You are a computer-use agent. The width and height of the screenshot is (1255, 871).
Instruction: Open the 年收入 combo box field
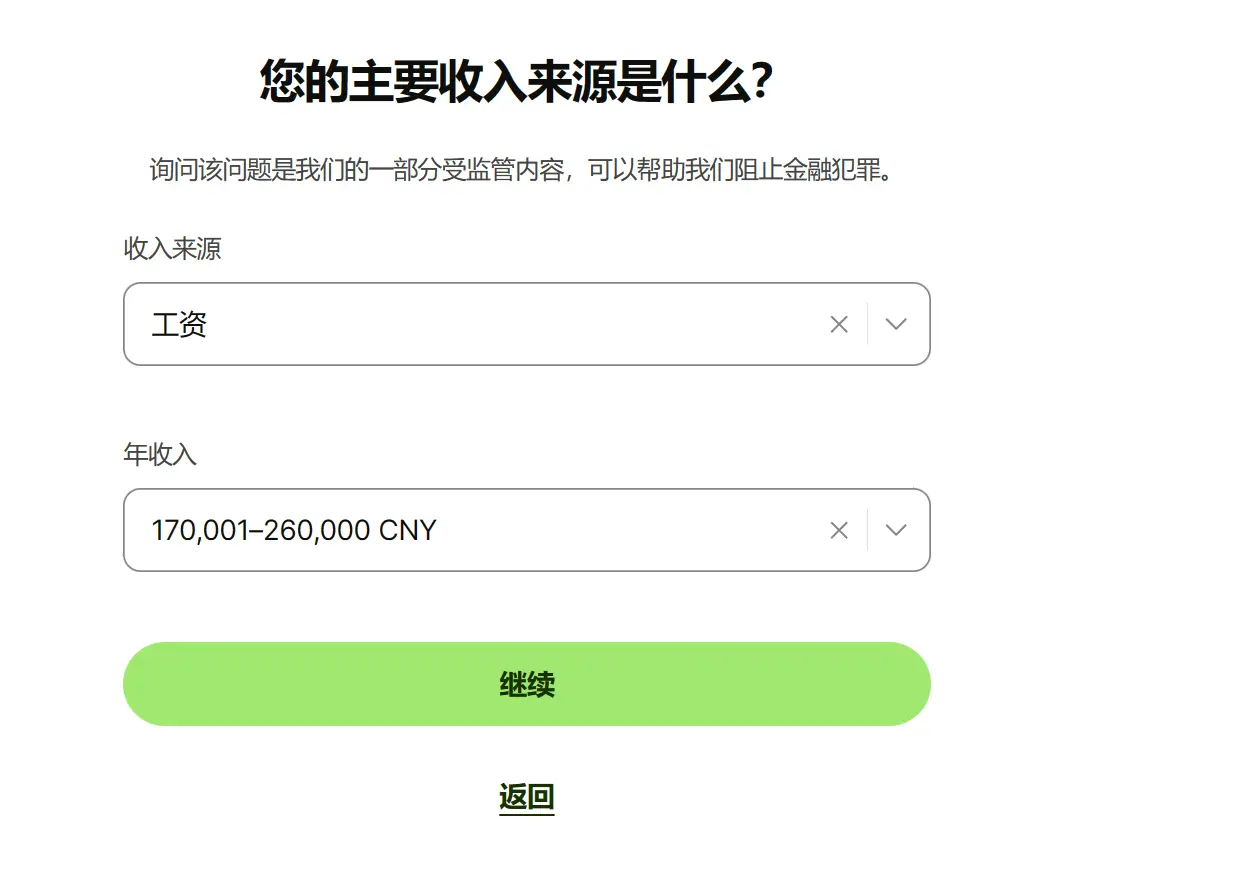point(480,530)
